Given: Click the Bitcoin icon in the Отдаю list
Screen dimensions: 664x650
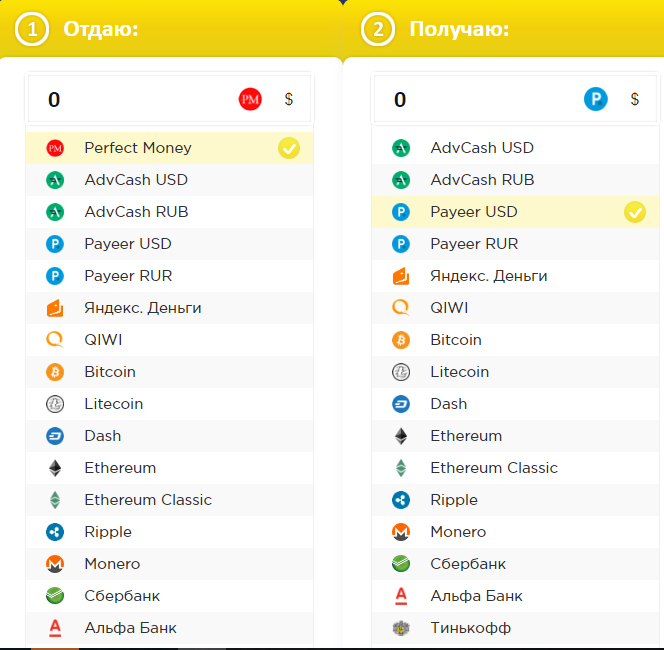Looking at the screenshot, I should (x=55, y=372).
